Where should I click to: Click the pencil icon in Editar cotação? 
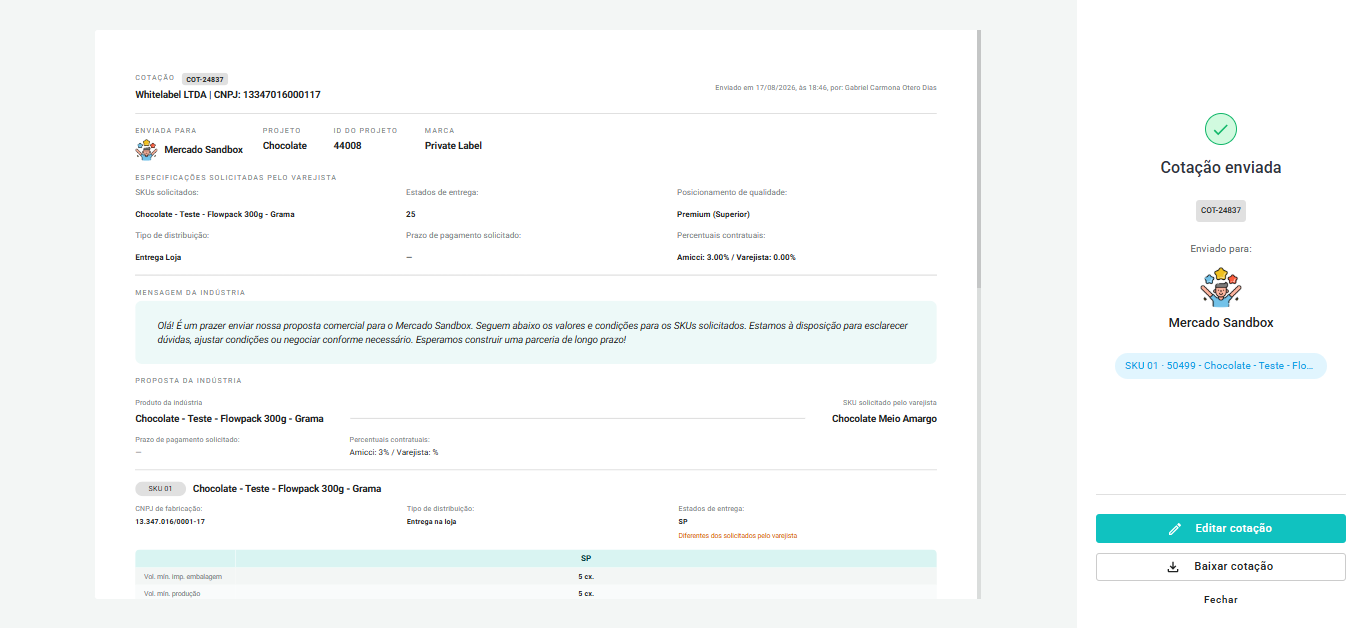click(1176, 529)
